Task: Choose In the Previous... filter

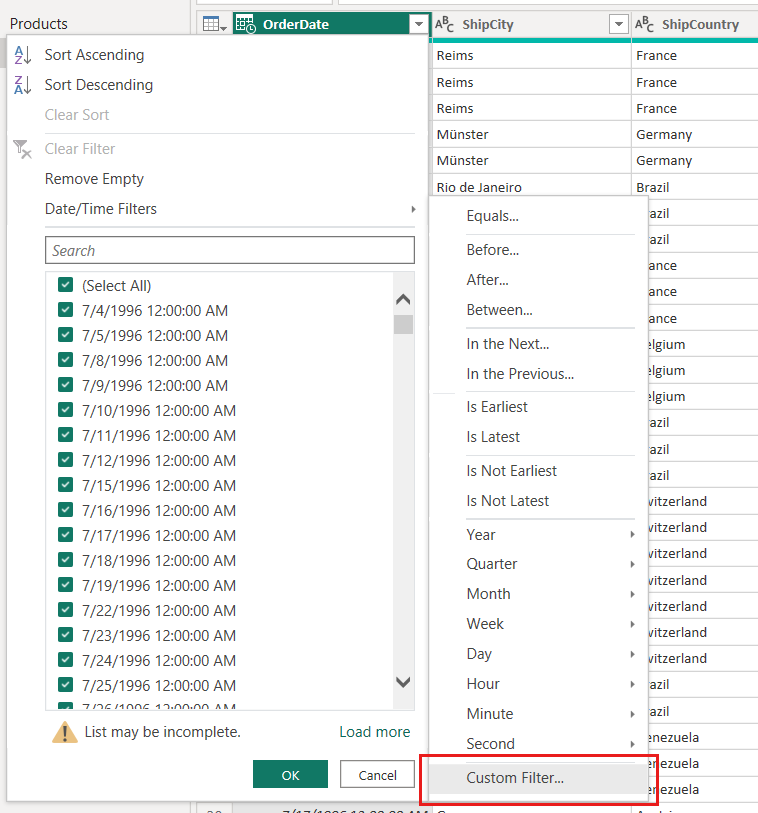Action: click(520, 374)
